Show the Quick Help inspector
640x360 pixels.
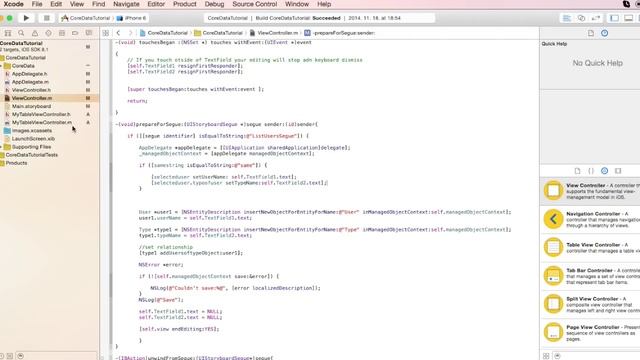point(604,33)
